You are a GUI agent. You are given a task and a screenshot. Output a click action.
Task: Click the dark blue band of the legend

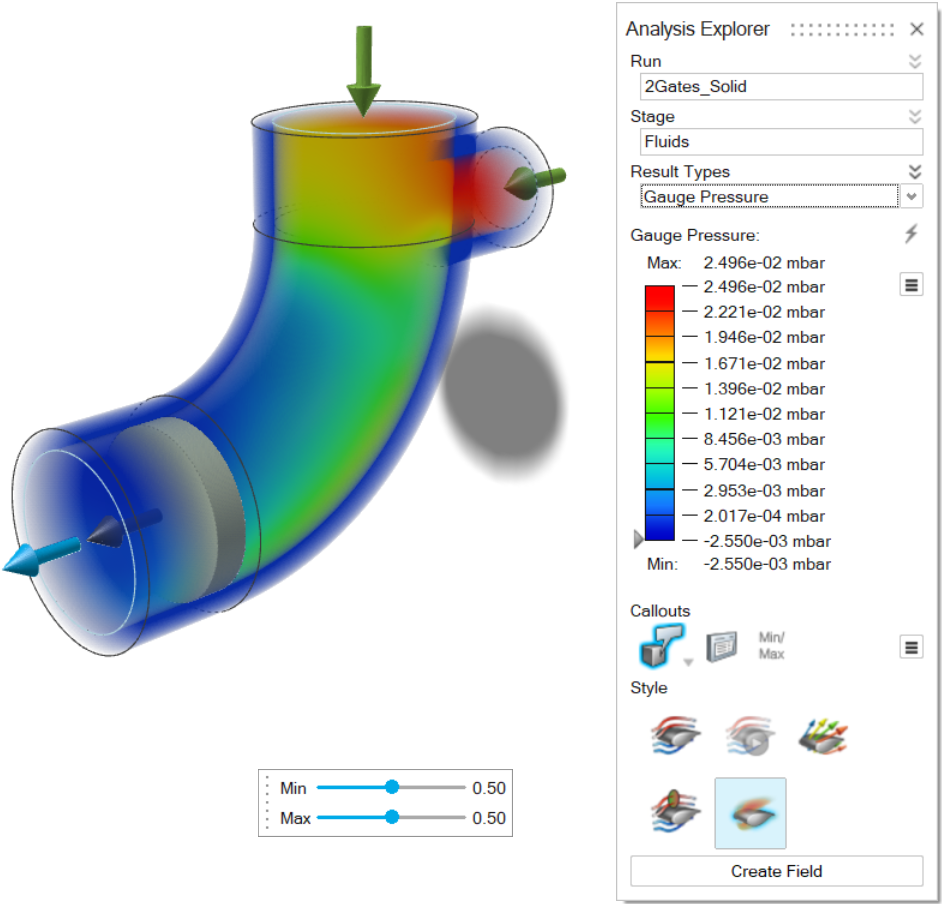pos(660,528)
